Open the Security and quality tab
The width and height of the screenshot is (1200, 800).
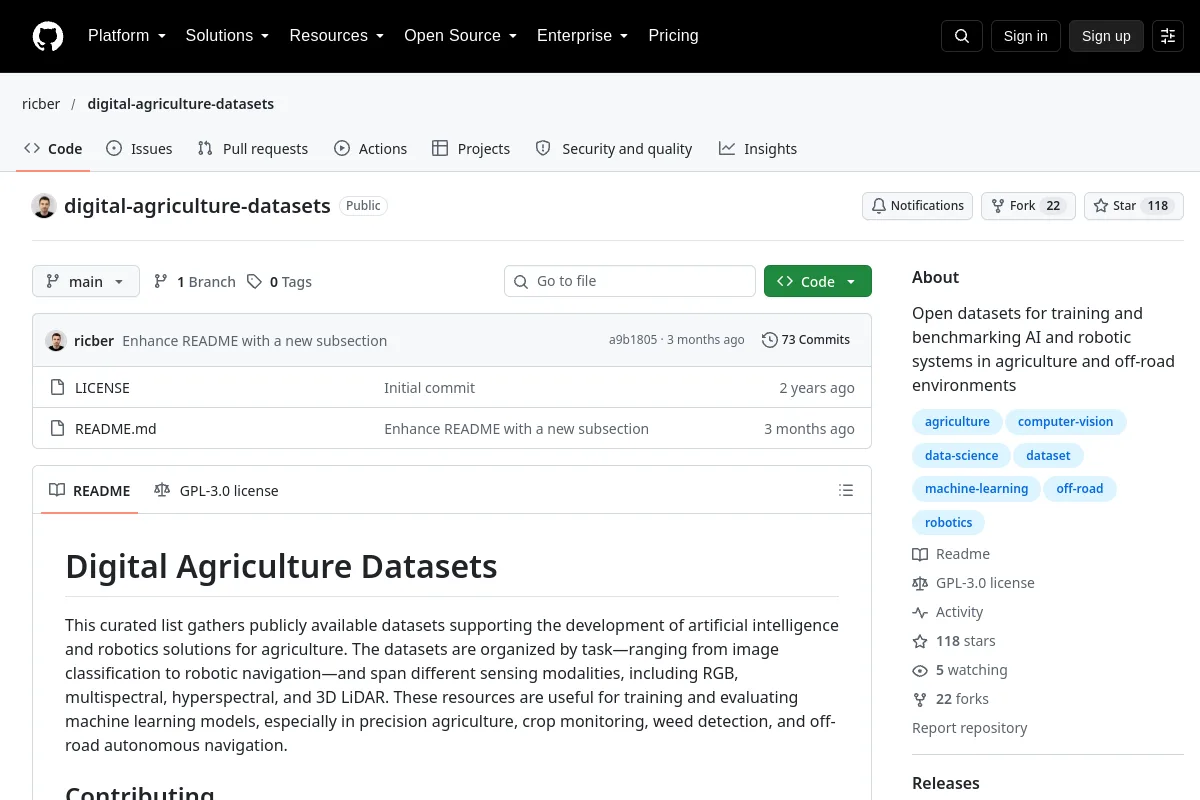coord(614,149)
